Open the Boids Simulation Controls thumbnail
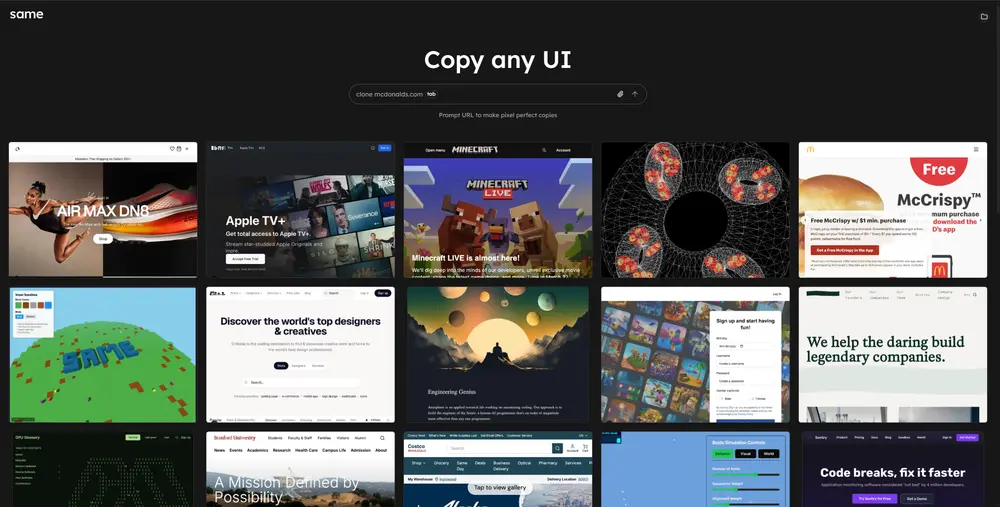Image resolution: width=1000 pixels, height=507 pixels. pos(695,469)
